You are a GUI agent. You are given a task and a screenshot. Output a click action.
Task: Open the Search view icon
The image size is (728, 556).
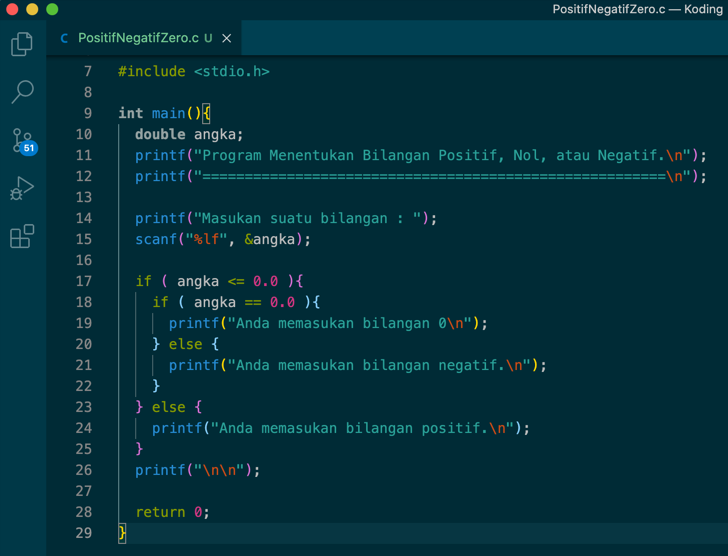coord(22,92)
